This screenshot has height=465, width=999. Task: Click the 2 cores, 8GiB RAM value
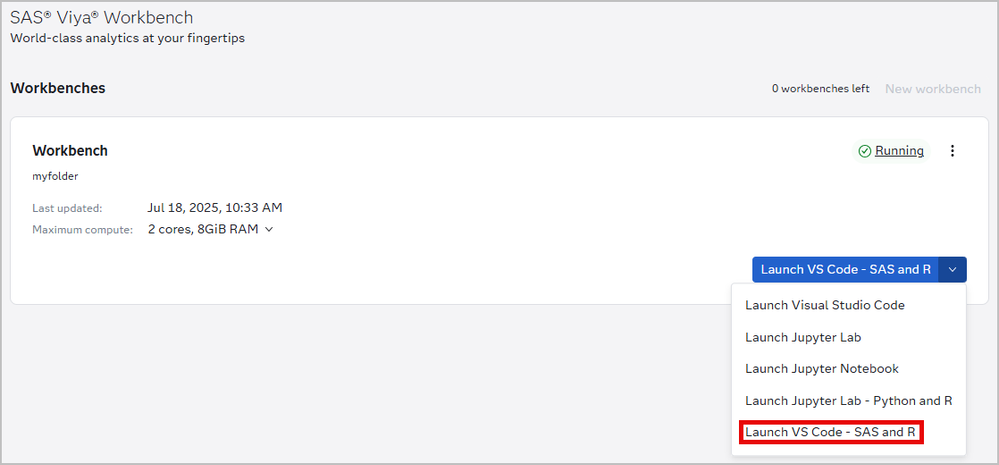[x=203, y=229]
